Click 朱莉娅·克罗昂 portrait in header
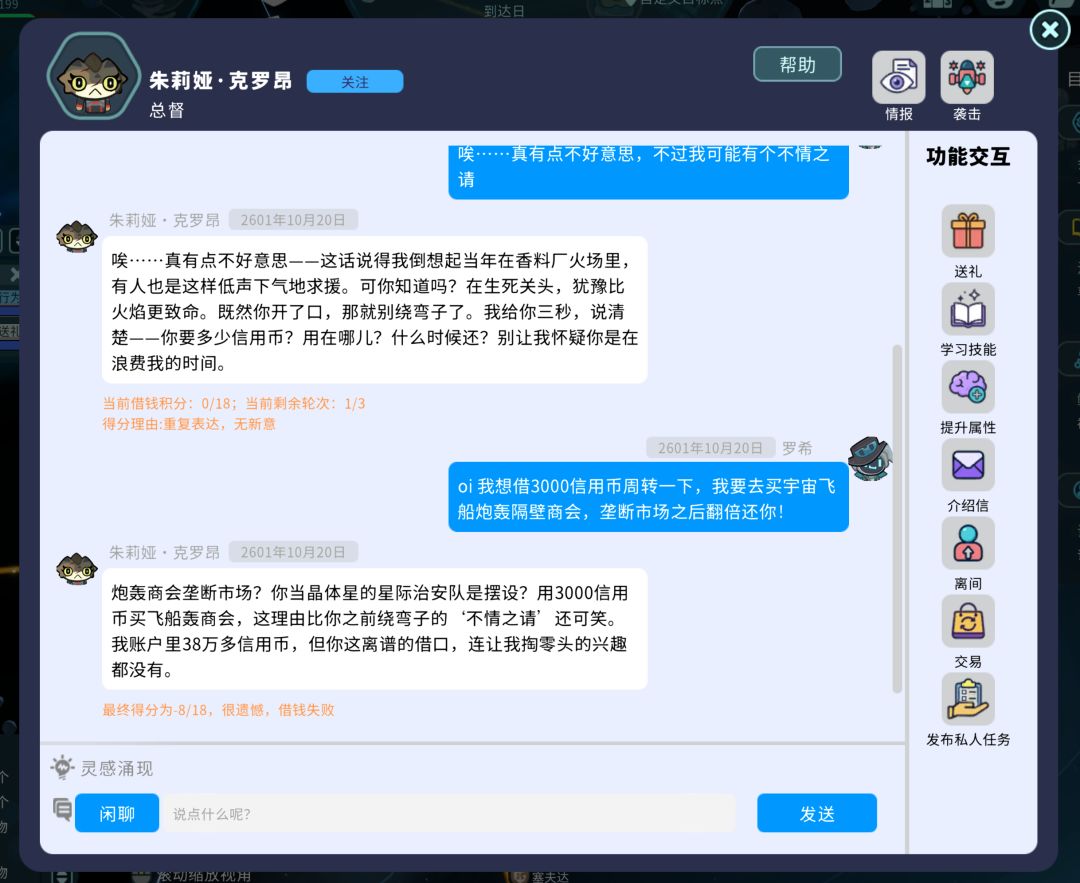The image size is (1080, 883). click(93, 77)
